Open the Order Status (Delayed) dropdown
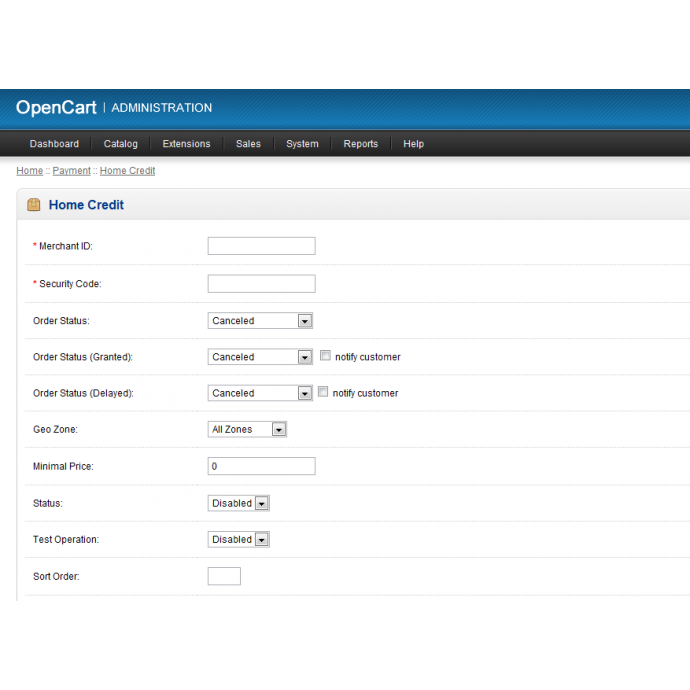Image resolution: width=690 pixels, height=690 pixels. [x=260, y=393]
